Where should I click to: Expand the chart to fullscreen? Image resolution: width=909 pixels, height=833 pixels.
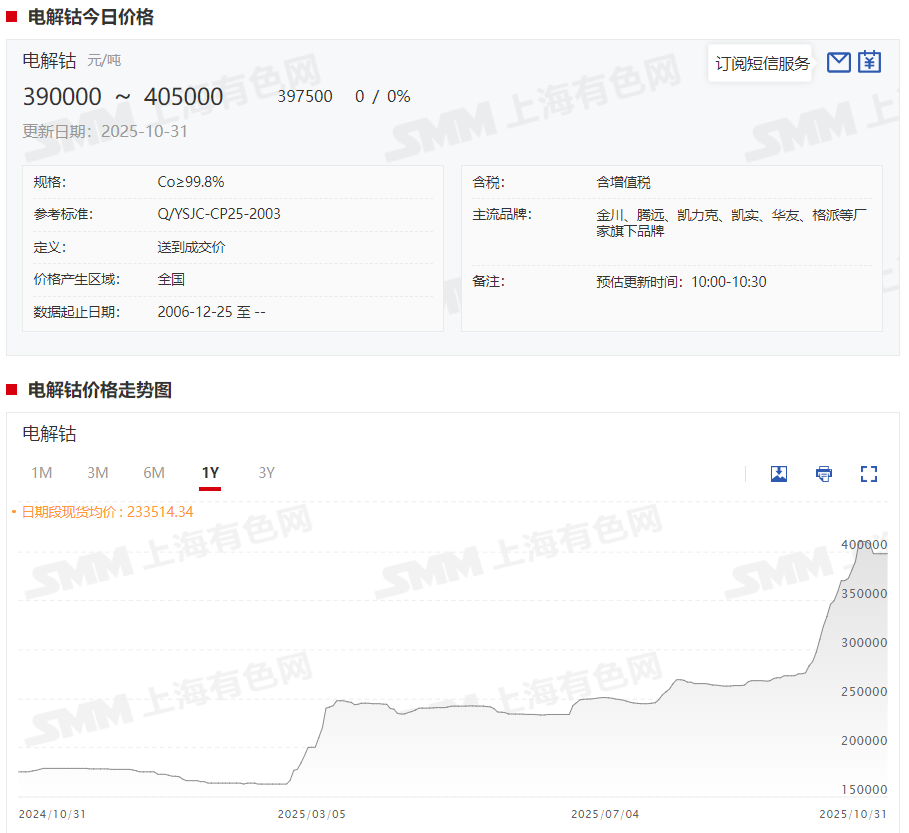[x=869, y=474]
